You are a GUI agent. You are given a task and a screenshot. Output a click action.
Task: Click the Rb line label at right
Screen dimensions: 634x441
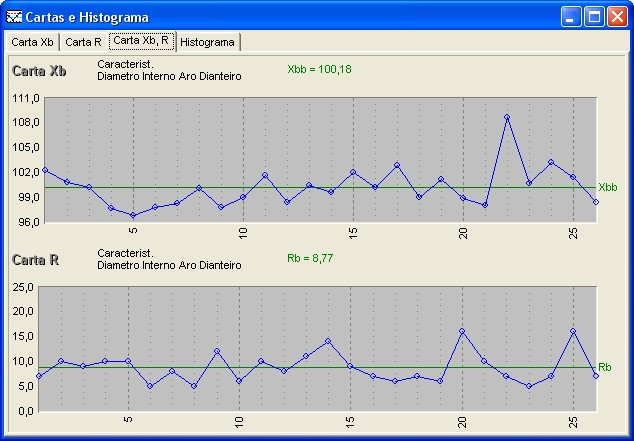coord(604,367)
